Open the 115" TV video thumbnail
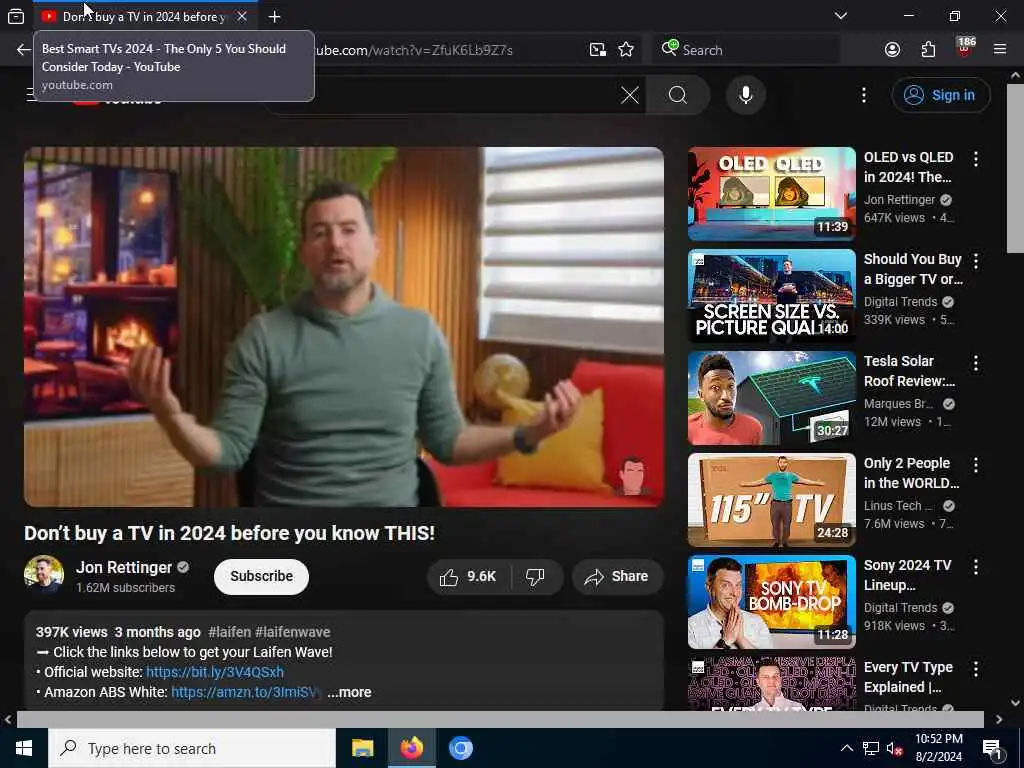 (x=771, y=500)
